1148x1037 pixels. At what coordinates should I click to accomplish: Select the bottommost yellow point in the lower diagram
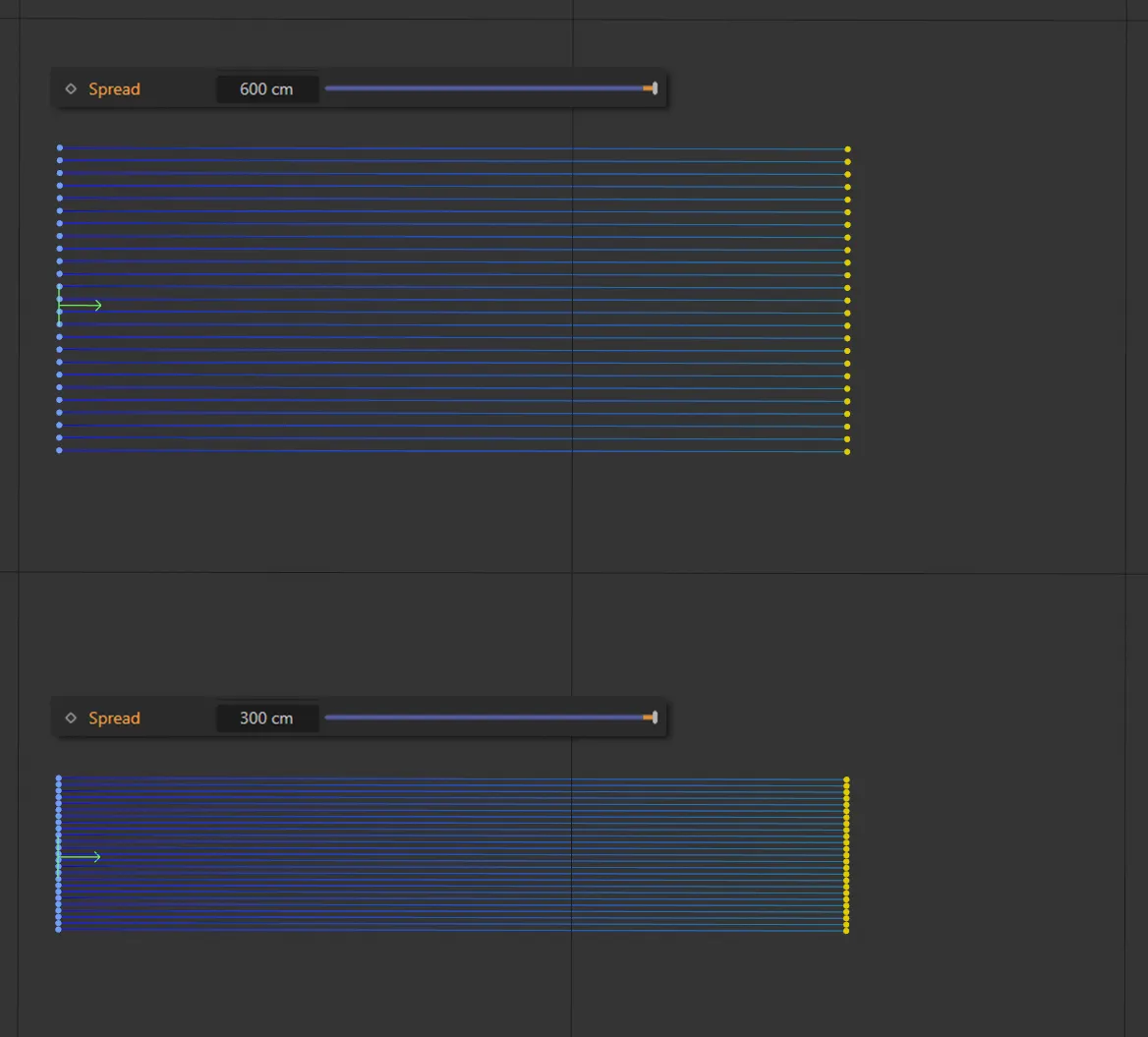(846, 930)
